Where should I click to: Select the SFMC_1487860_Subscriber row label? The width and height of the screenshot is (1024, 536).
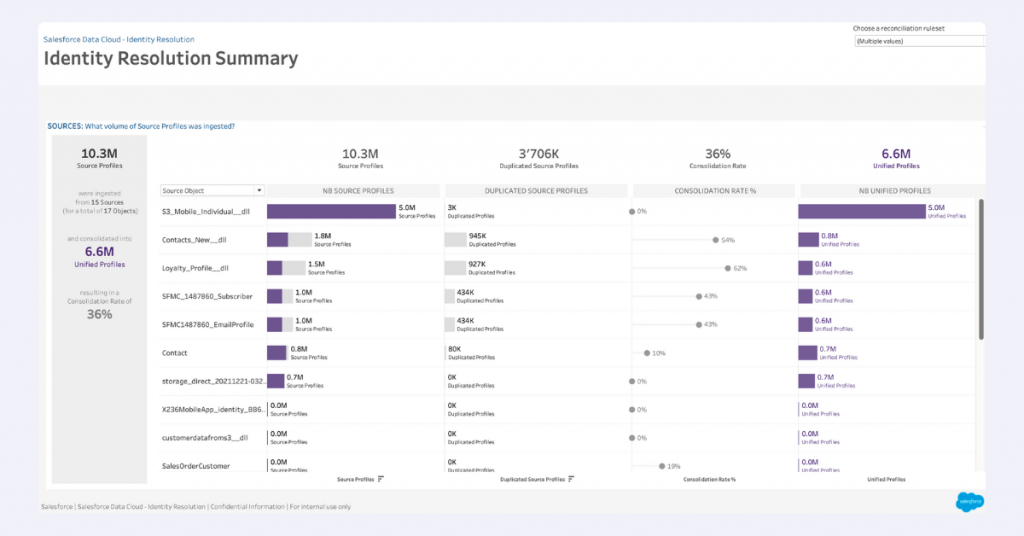click(207, 296)
